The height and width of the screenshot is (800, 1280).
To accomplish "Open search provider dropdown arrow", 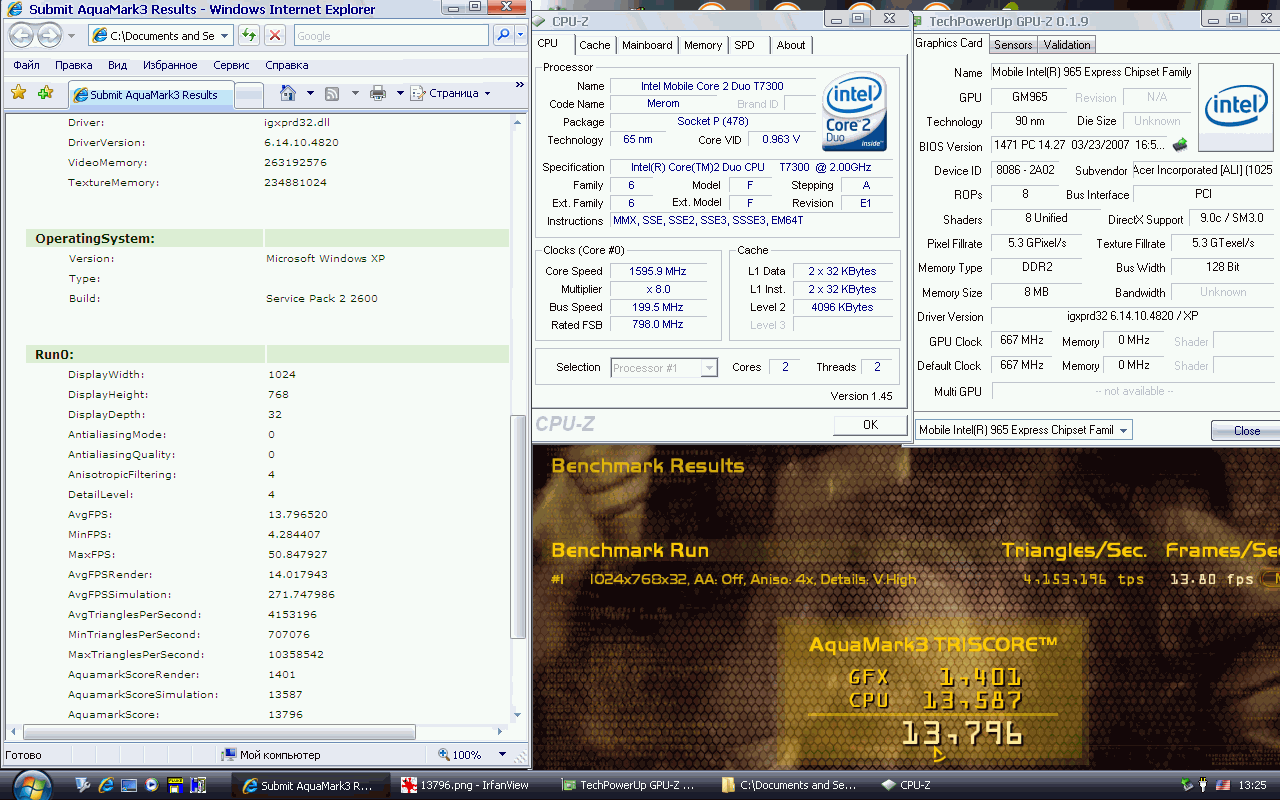I will [521, 35].
